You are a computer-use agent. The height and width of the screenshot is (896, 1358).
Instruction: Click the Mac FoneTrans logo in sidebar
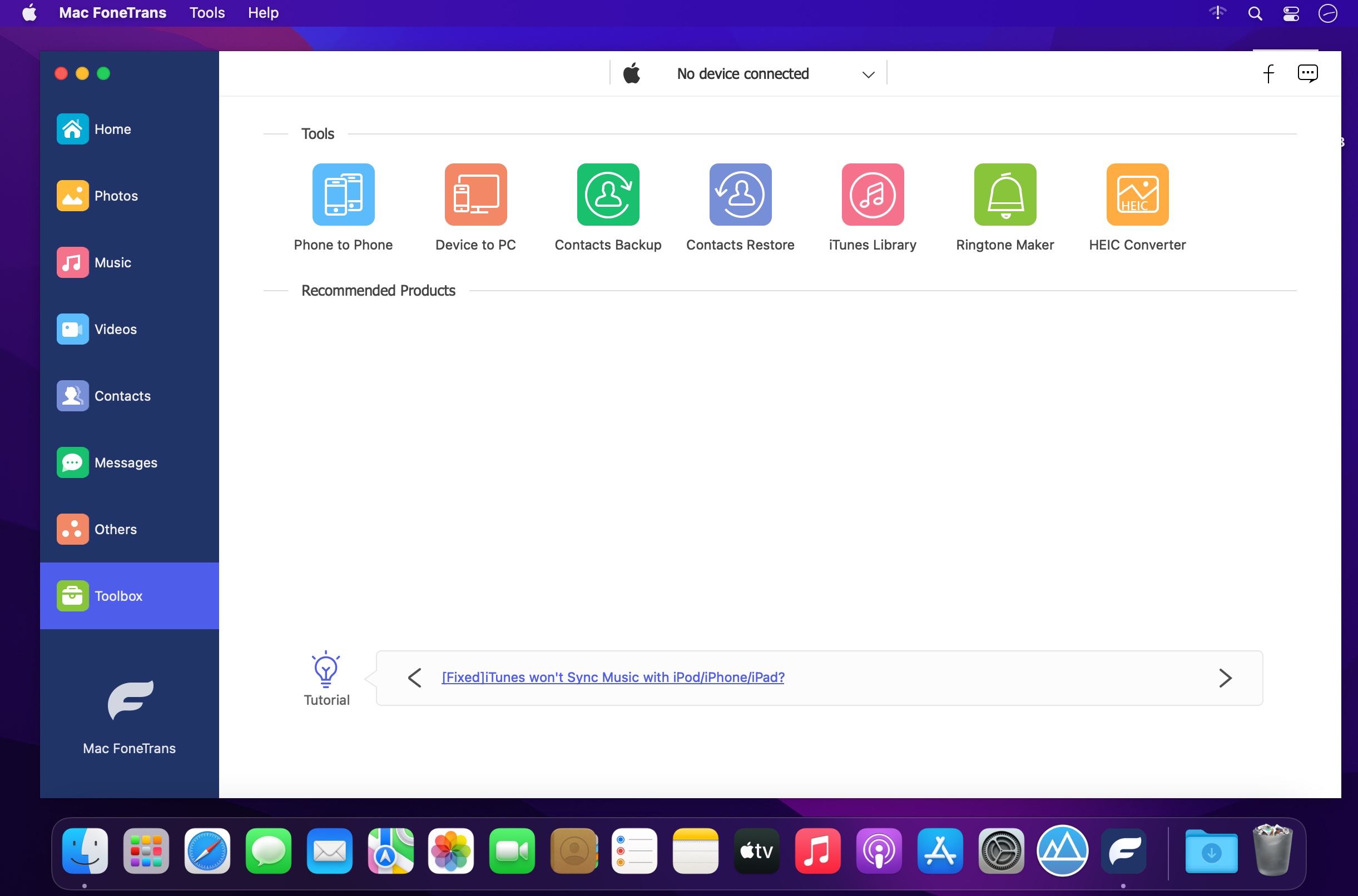click(130, 700)
